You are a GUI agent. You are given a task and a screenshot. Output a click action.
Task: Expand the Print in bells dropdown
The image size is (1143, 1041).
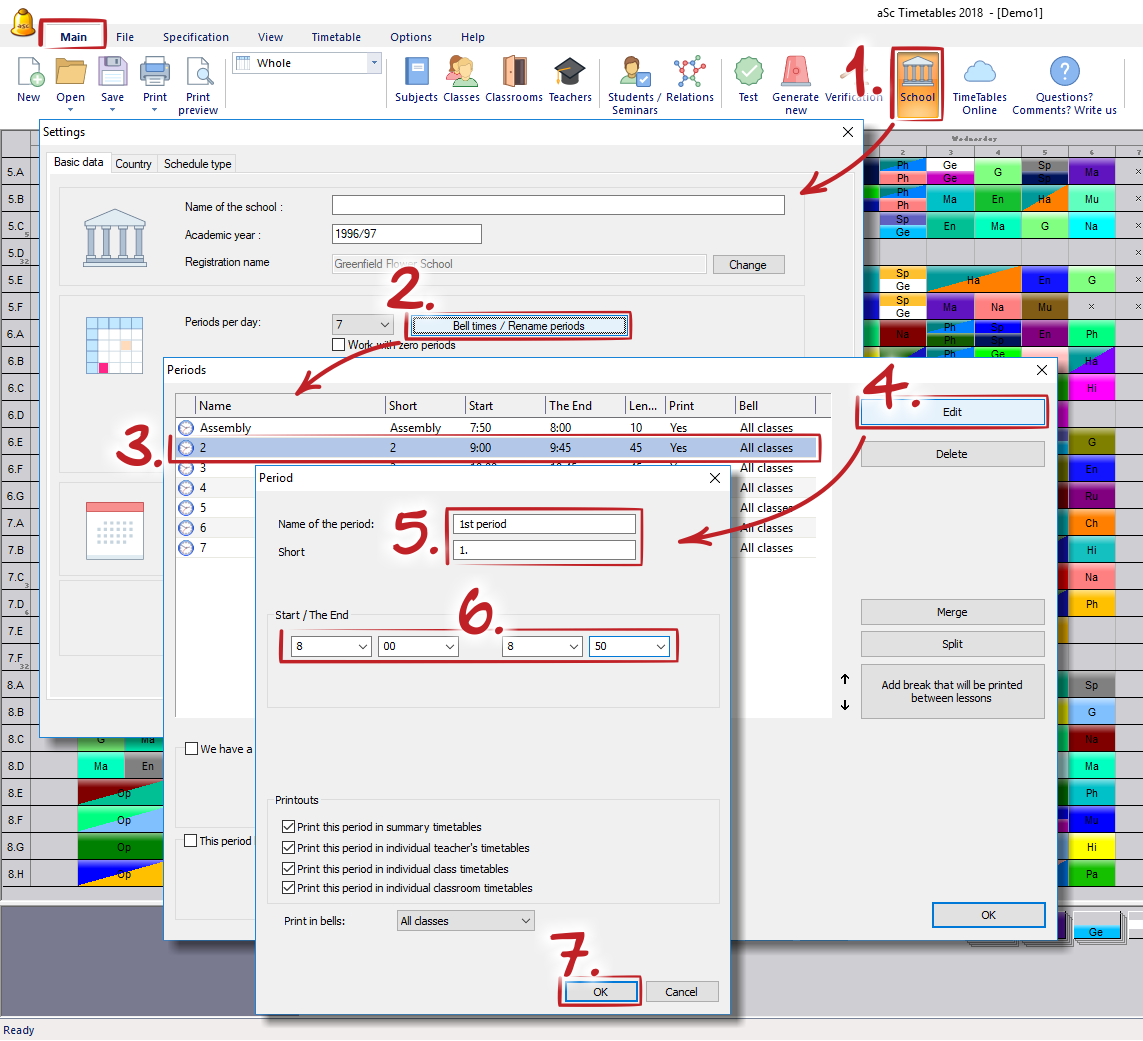tap(466, 921)
